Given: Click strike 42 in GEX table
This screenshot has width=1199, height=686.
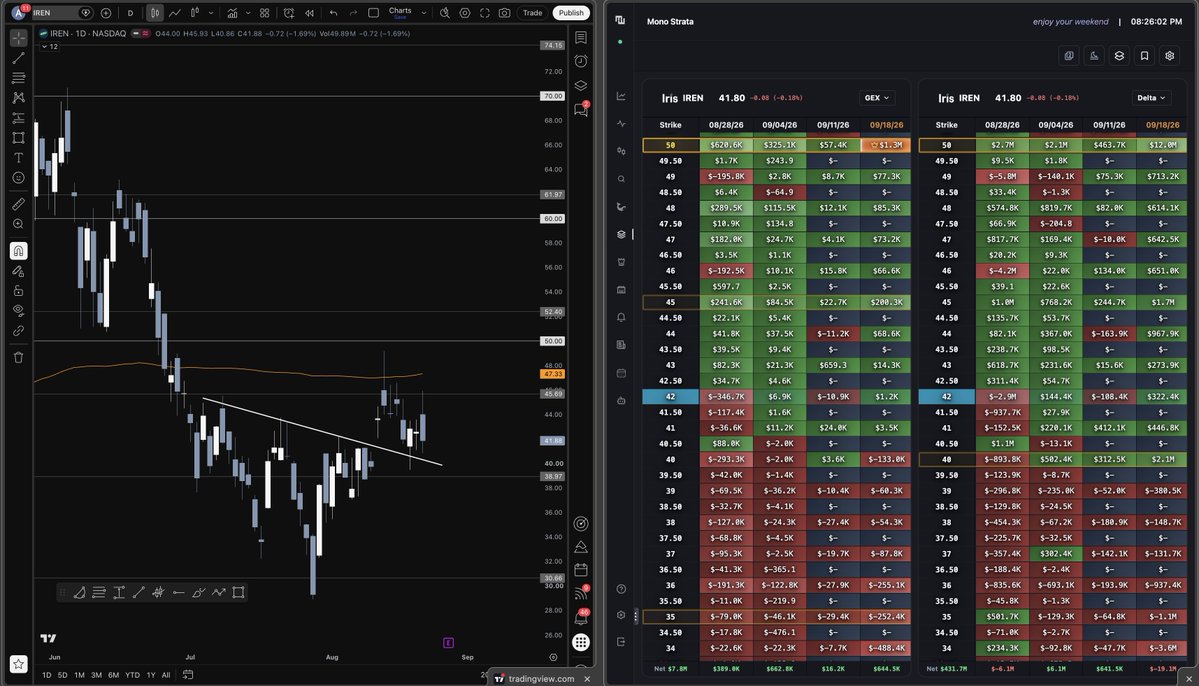Looking at the screenshot, I should pyautogui.click(x=671, y=397).
